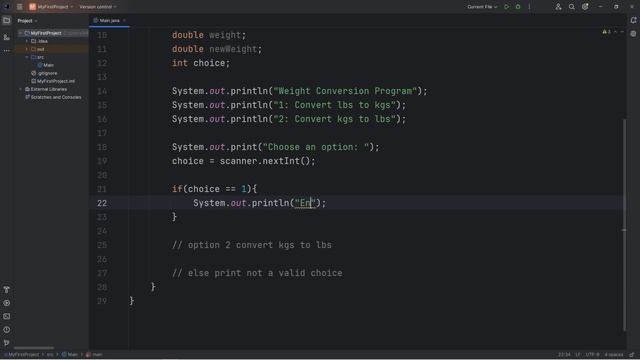Expand the External Libraries node arrow

(x=20, y=89)
